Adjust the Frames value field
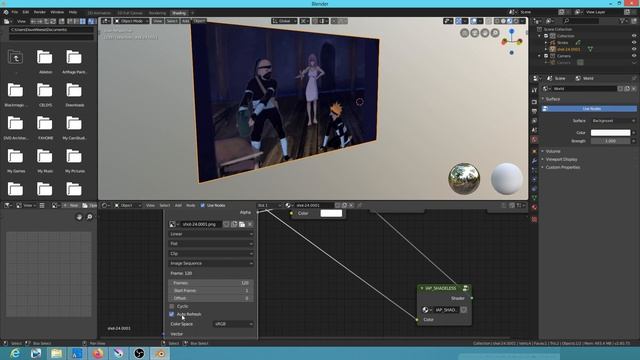 211,283
